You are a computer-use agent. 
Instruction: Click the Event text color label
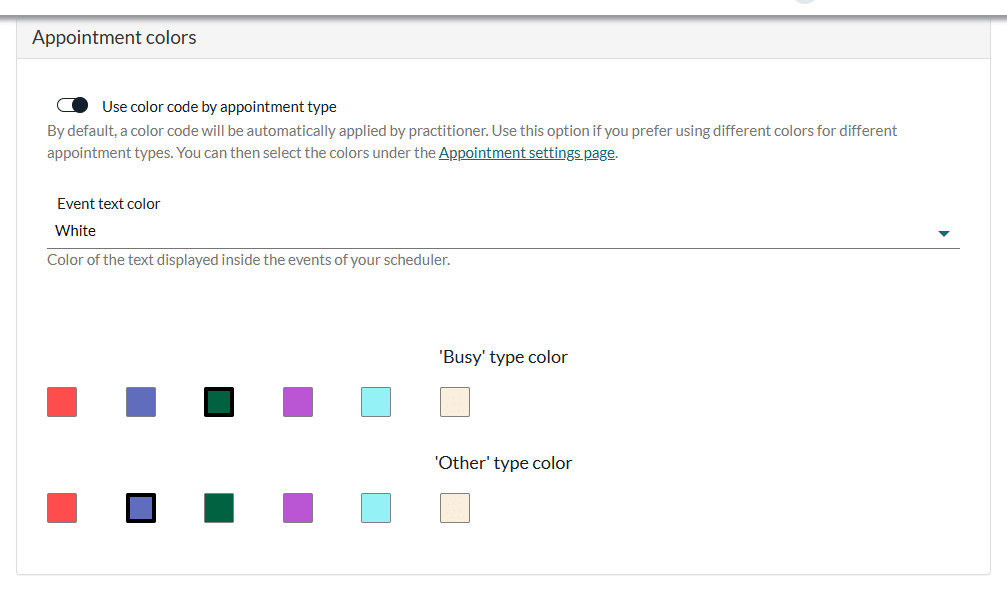pyautogui.click(x=109, y=204)
